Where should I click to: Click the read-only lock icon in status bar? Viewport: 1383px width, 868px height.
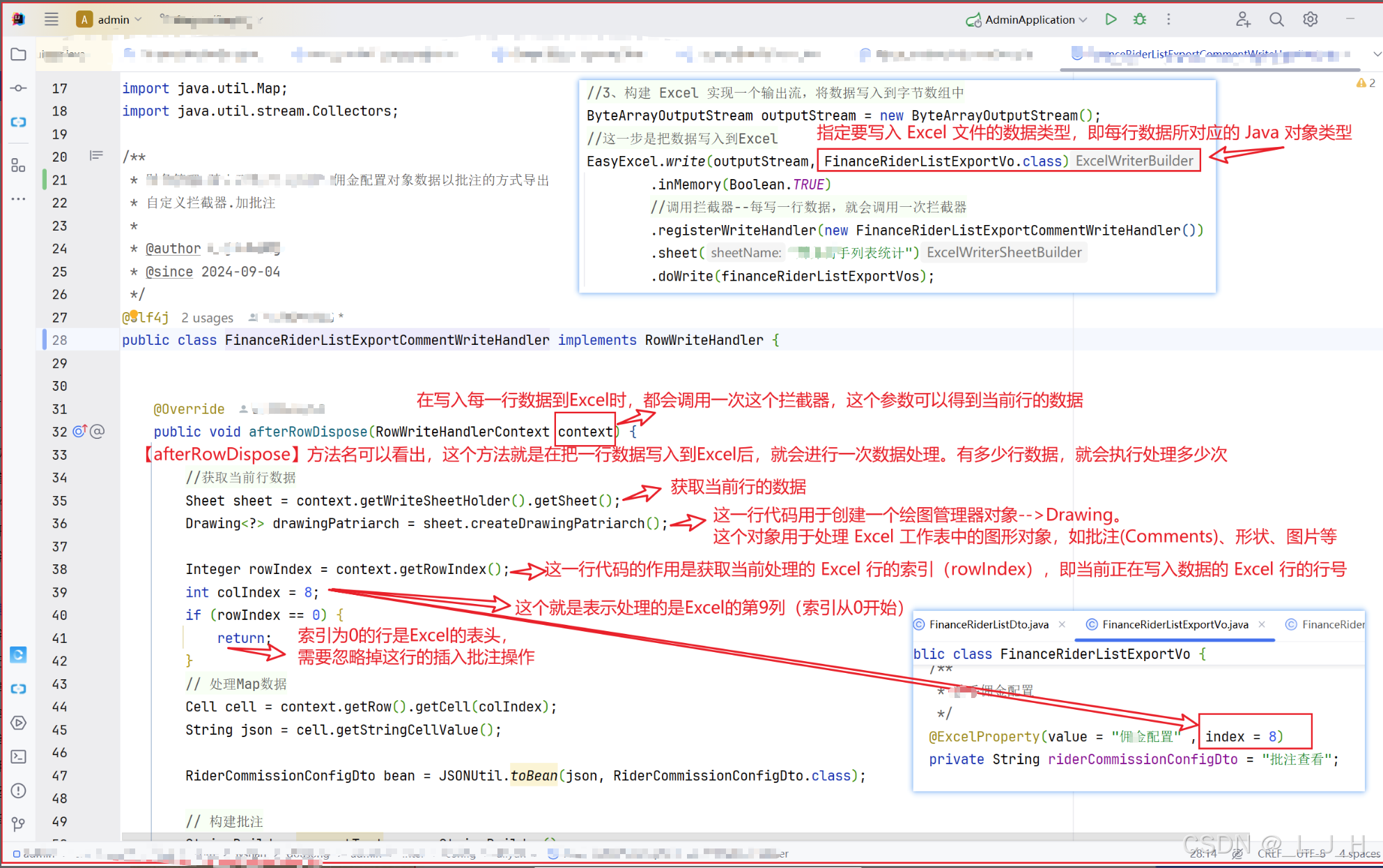1237,853
